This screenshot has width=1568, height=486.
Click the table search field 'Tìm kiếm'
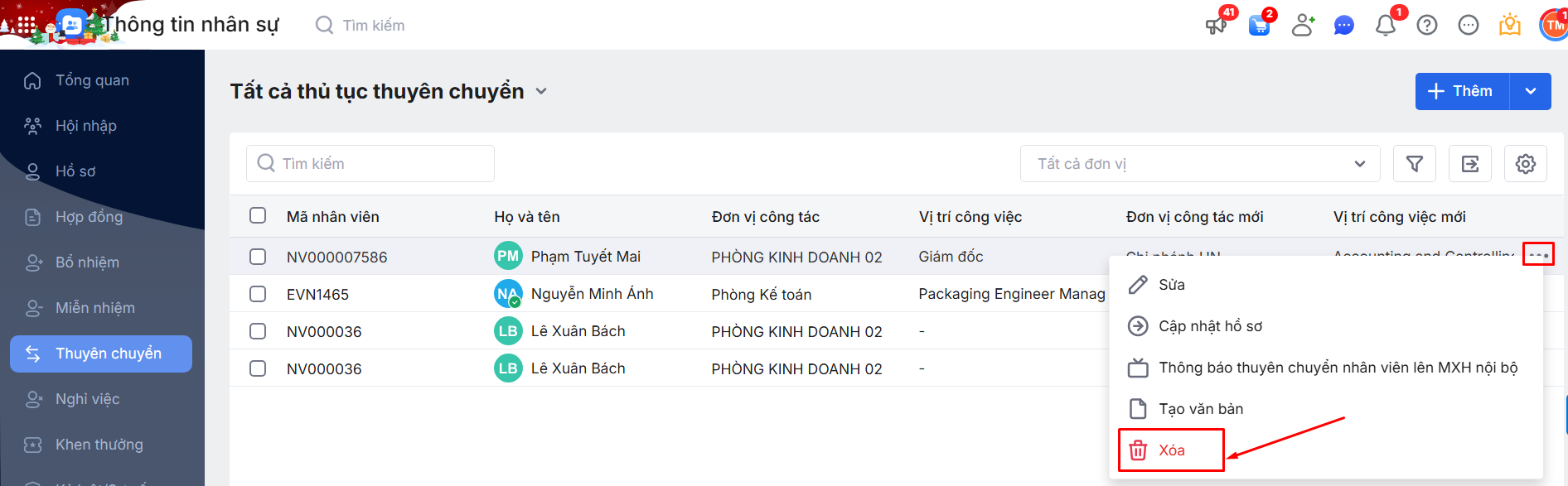(370, 164)
